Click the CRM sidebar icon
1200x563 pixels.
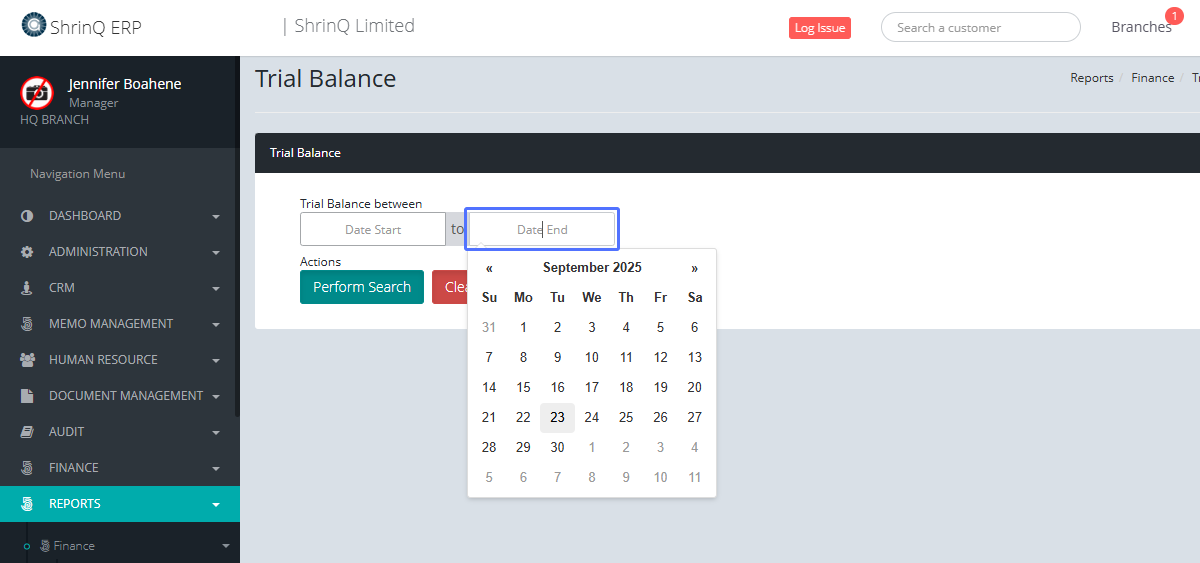[x=27, y=288]
